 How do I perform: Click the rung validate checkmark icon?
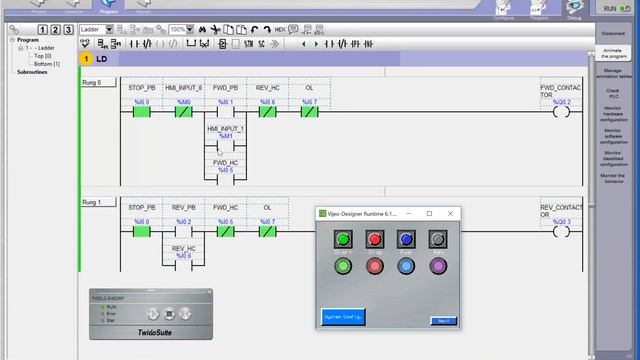coord(85,43)
